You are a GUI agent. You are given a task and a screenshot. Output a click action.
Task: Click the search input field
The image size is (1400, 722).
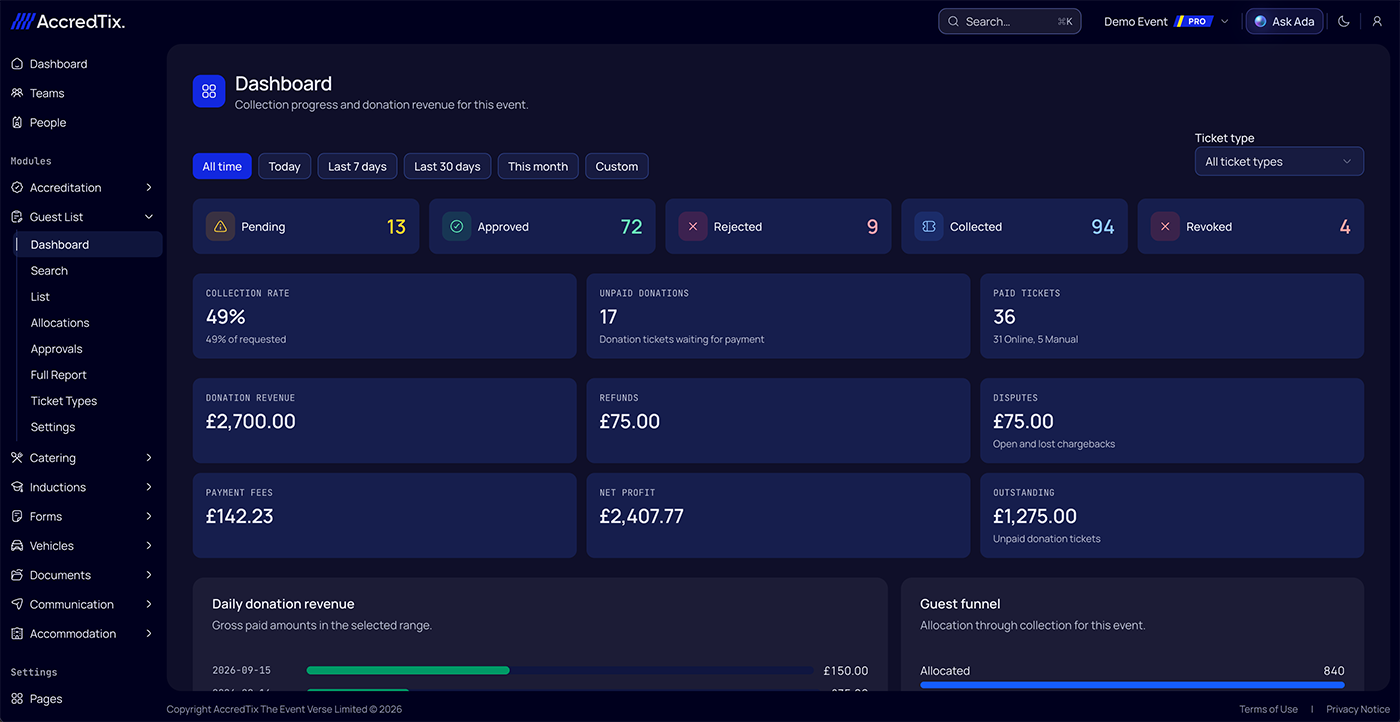[x=1010, y=21]
